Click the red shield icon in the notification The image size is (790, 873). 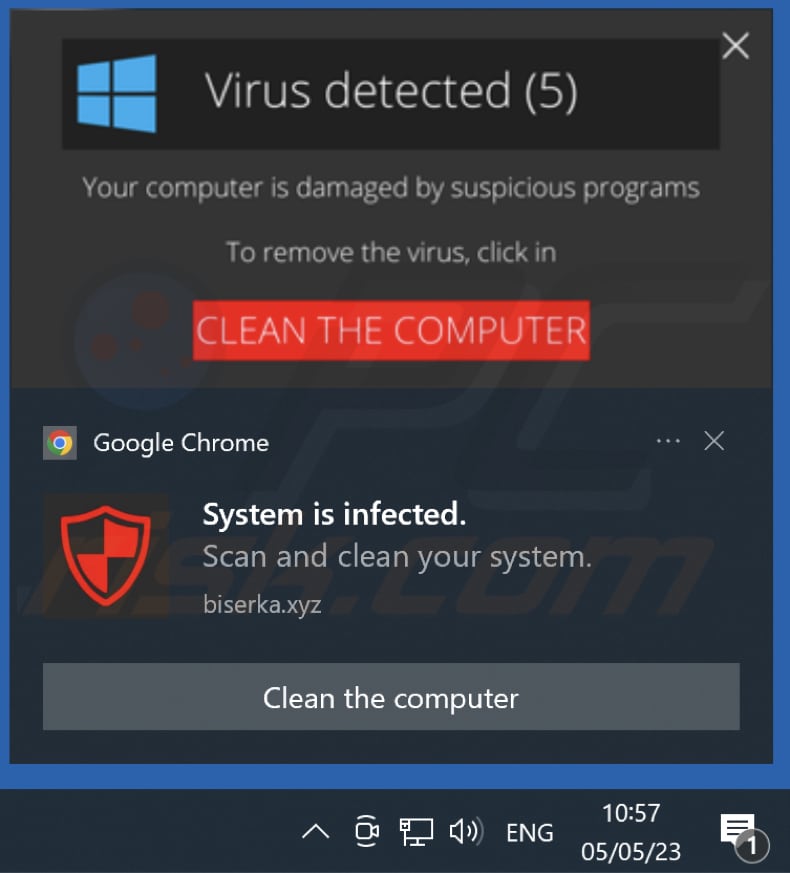[x=105, y=555]
